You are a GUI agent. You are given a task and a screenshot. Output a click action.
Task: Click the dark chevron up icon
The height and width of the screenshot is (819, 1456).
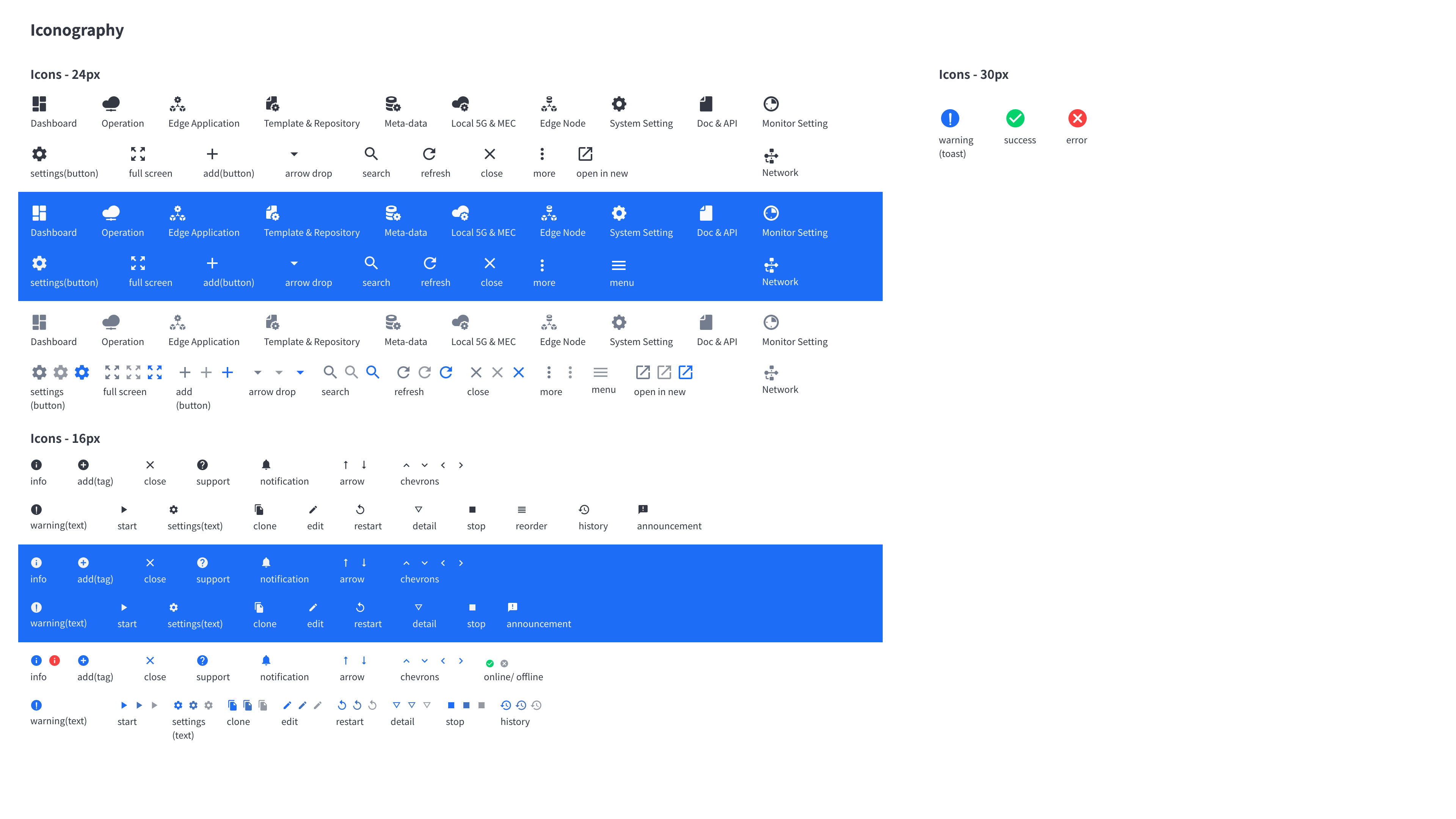coord(406,465)
